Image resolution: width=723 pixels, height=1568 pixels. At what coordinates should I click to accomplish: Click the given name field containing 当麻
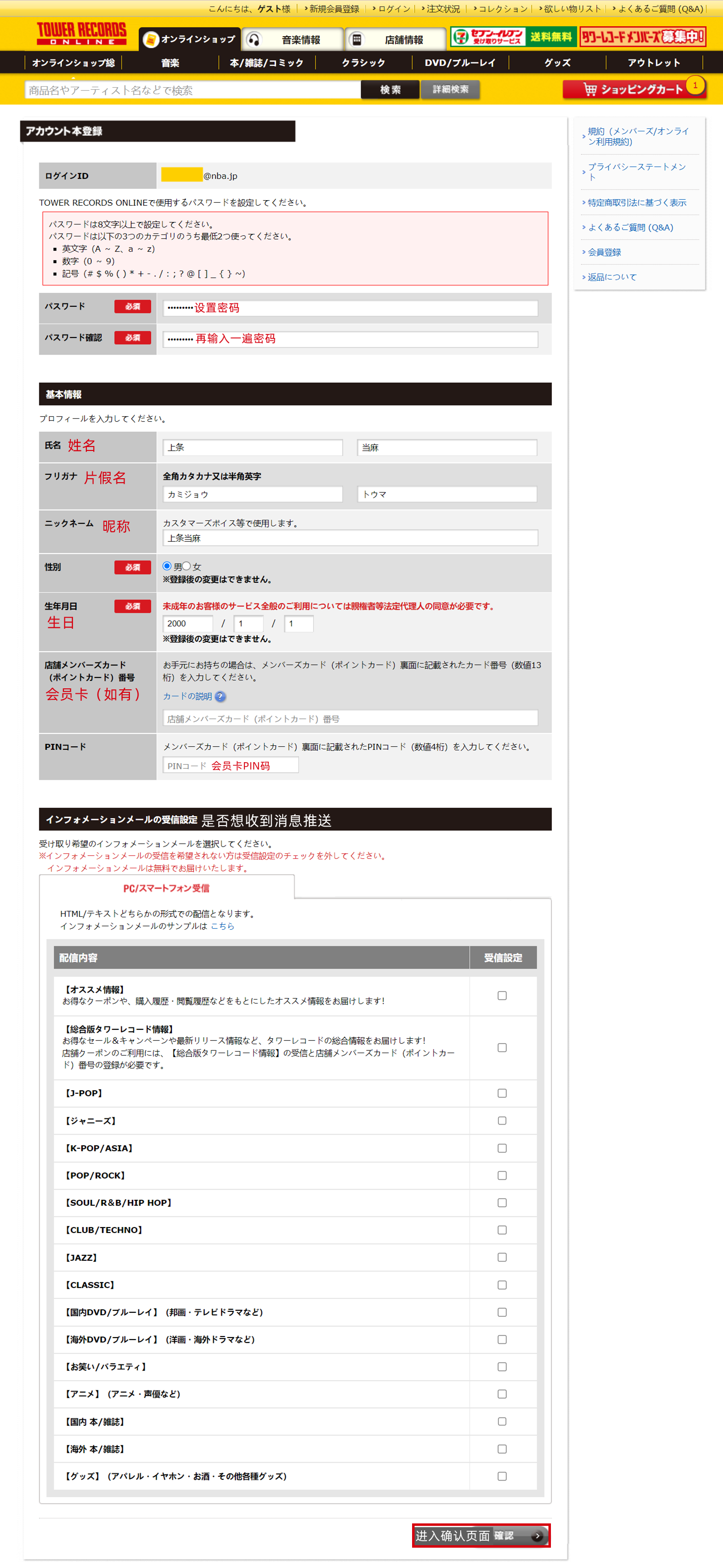point(447,448)
